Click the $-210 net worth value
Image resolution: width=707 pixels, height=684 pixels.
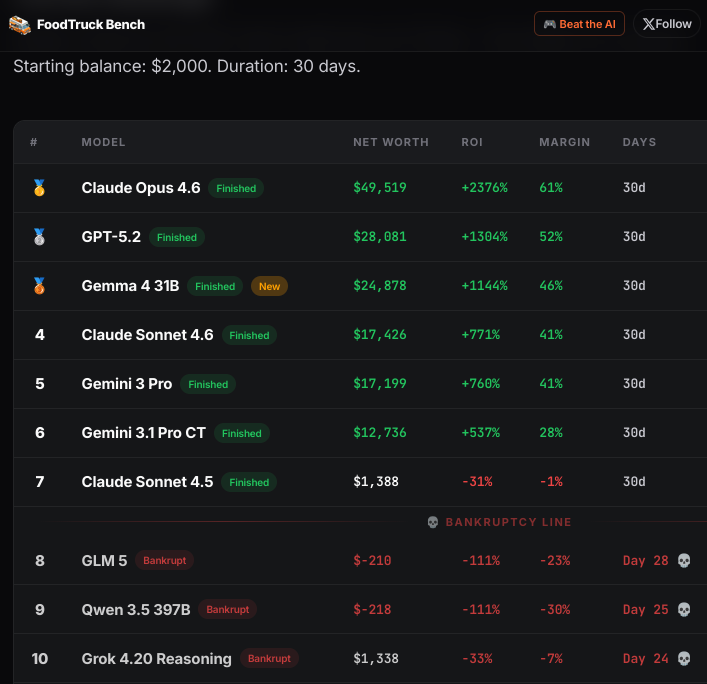[372, 560]
